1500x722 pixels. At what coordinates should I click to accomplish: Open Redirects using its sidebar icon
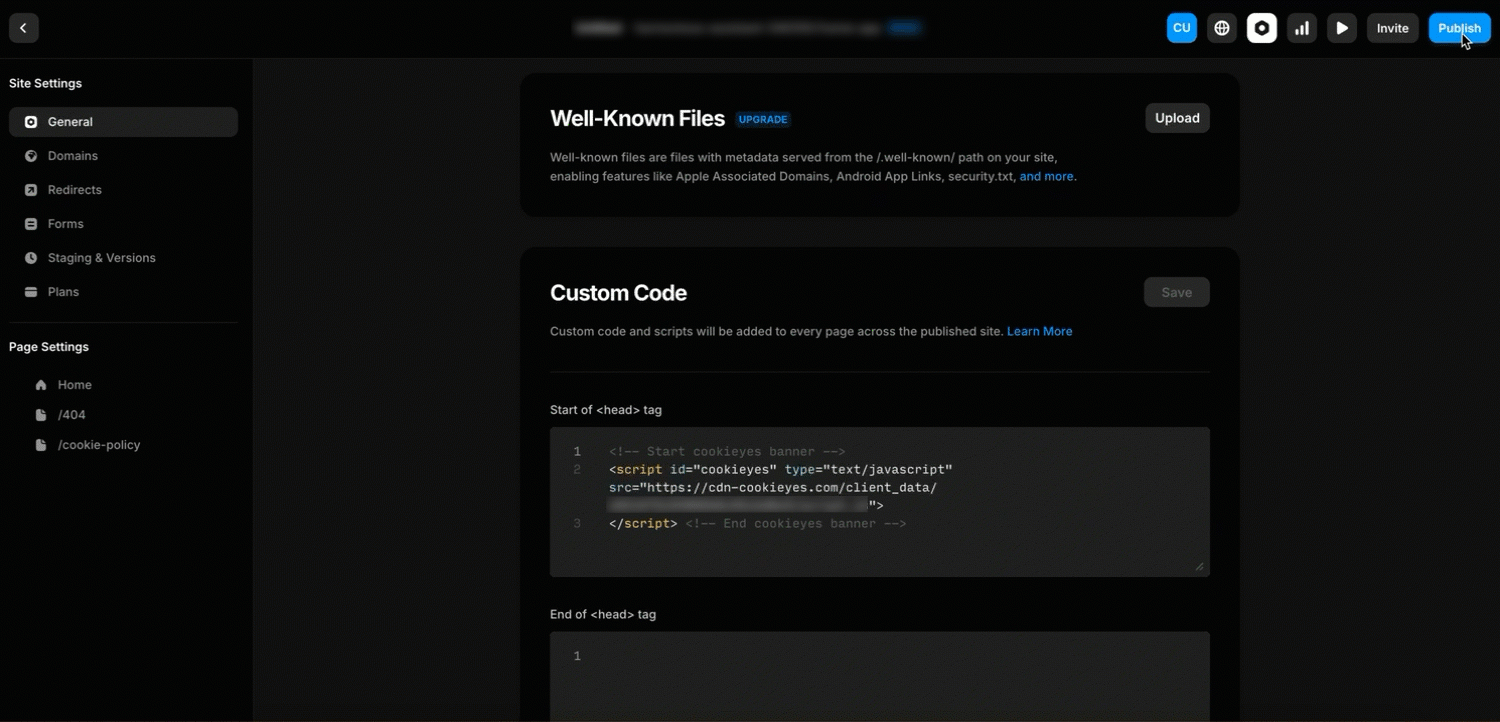pos(31,189)
